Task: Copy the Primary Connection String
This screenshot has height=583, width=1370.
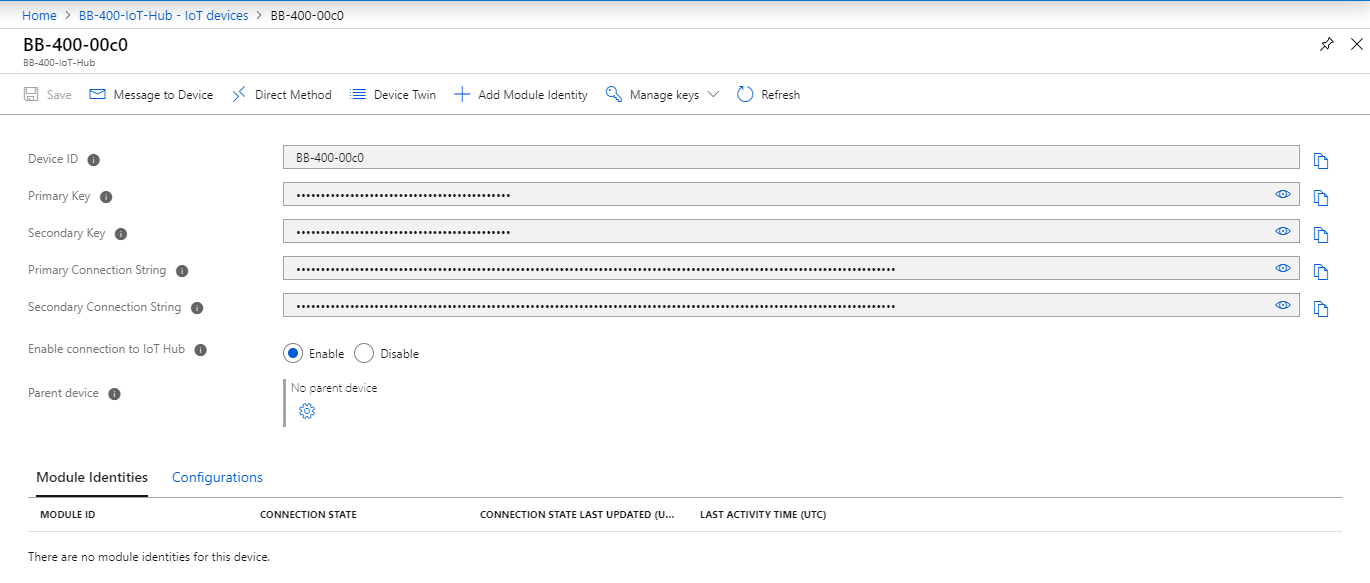Action: point(1321,271)
